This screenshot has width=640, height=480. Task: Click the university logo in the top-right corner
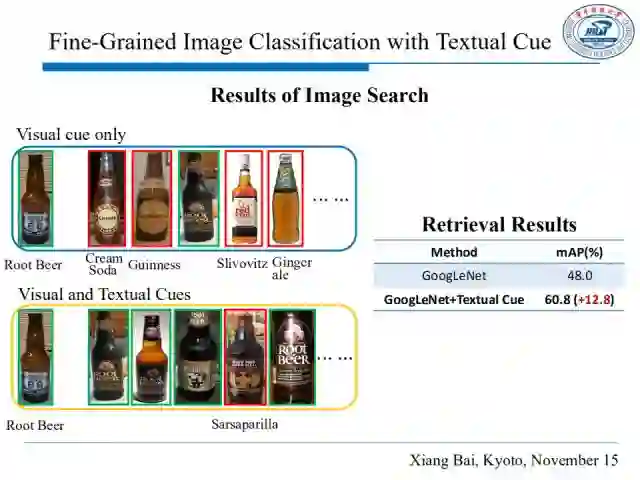click(x=598, y=31)
